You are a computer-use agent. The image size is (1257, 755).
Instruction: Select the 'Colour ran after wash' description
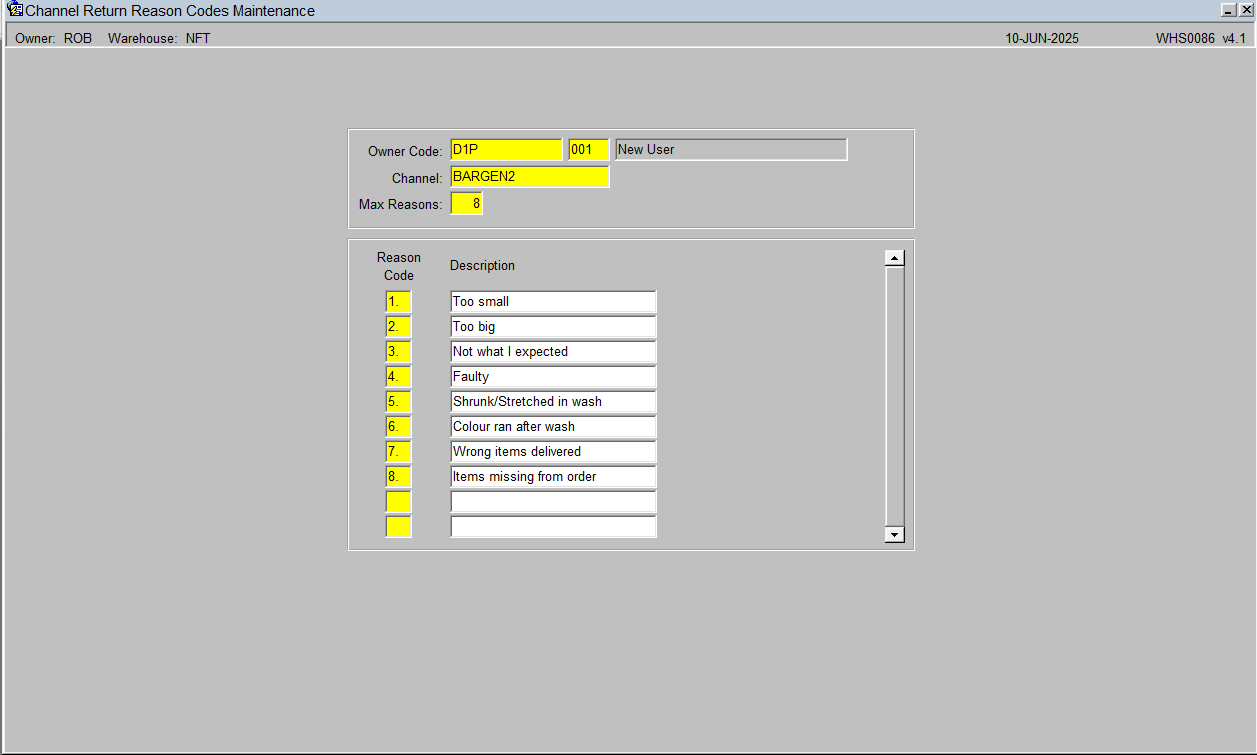click(x=553, y=427)
